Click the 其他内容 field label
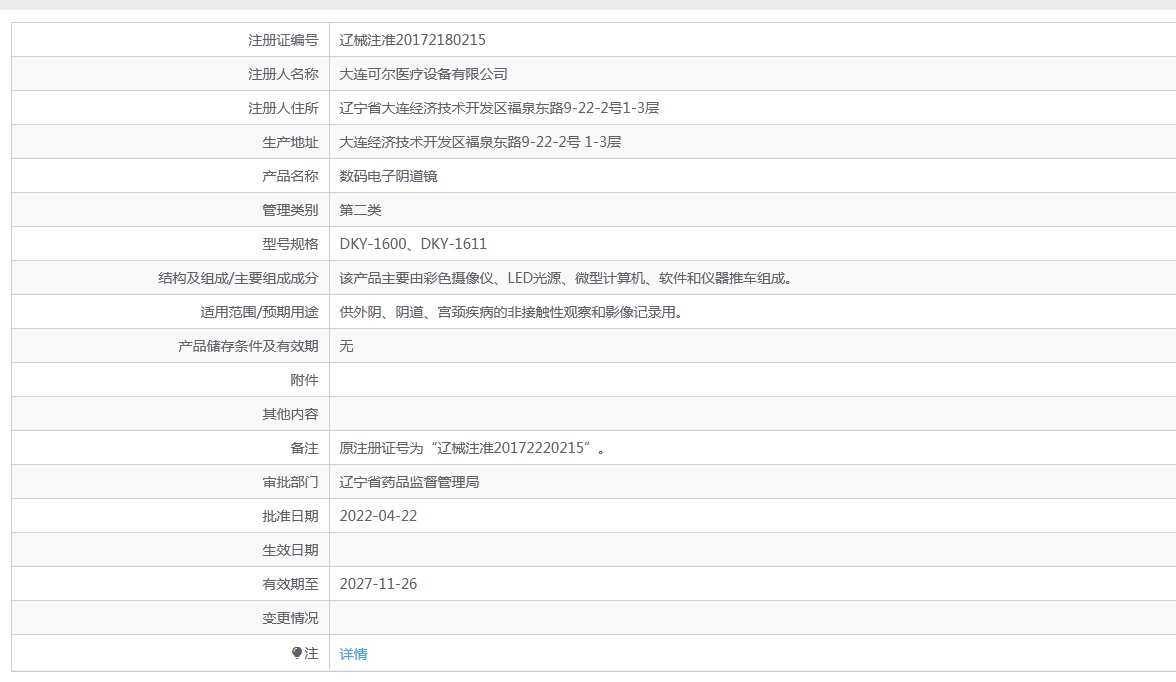 [x=290, y=414]
